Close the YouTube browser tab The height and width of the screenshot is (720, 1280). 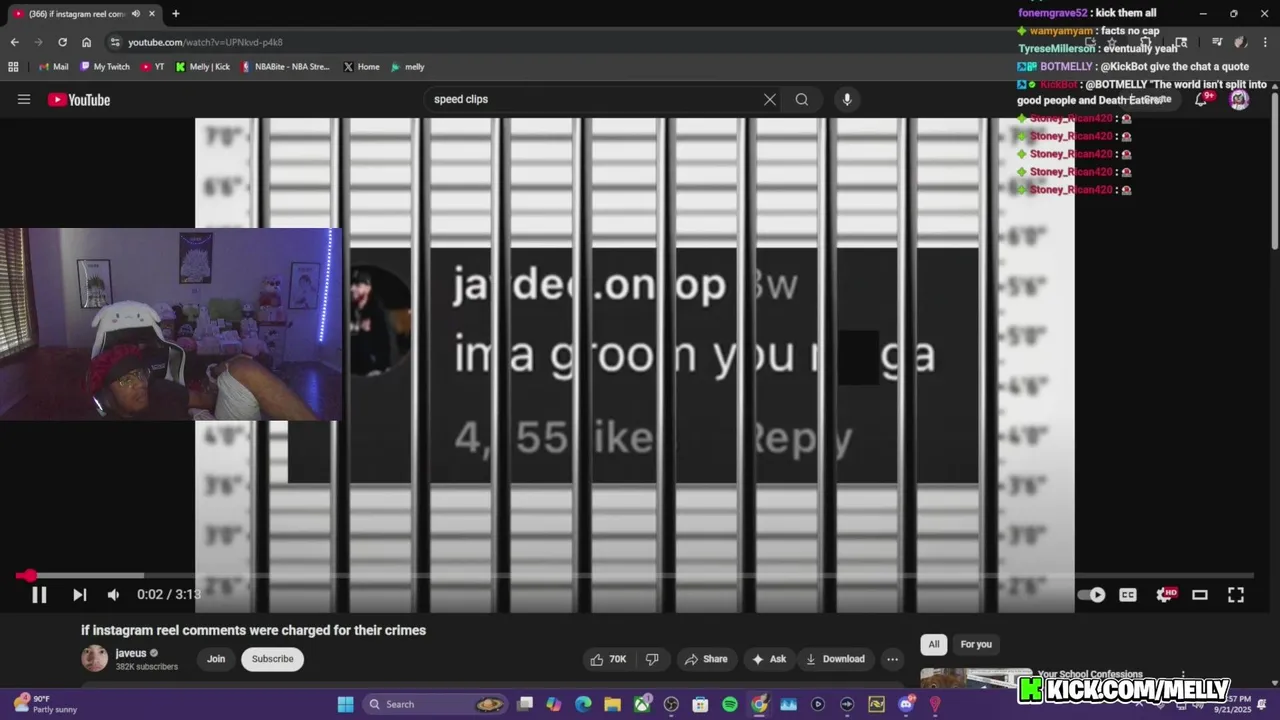151,14
